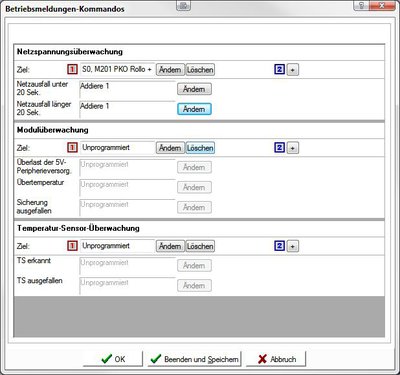Add target with plus button in Netzspannungsüberwachung

click(x=292, y=70)
